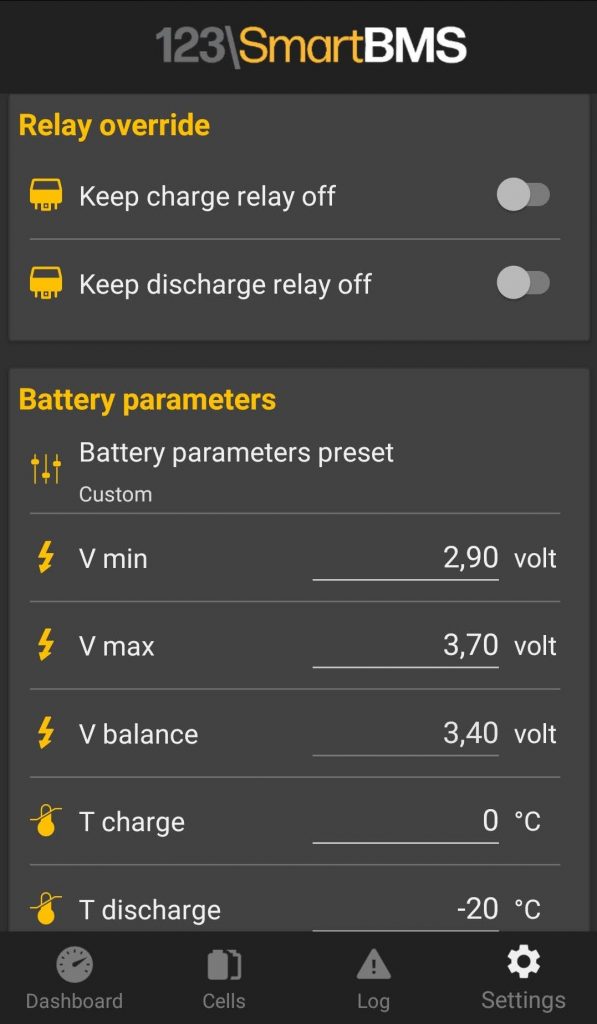Click the V balance lightning bolt icon
This screenshot has width=597, height=1024.
(45, 734)
